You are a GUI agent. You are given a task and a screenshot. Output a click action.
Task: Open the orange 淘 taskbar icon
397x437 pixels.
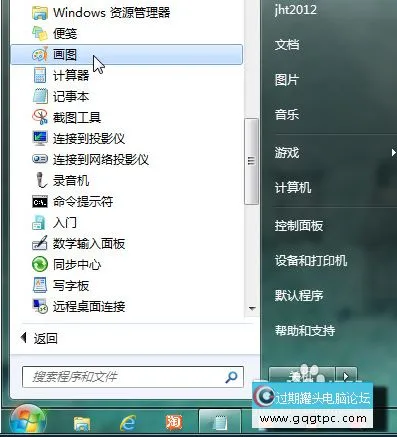[x=174, y=423]
